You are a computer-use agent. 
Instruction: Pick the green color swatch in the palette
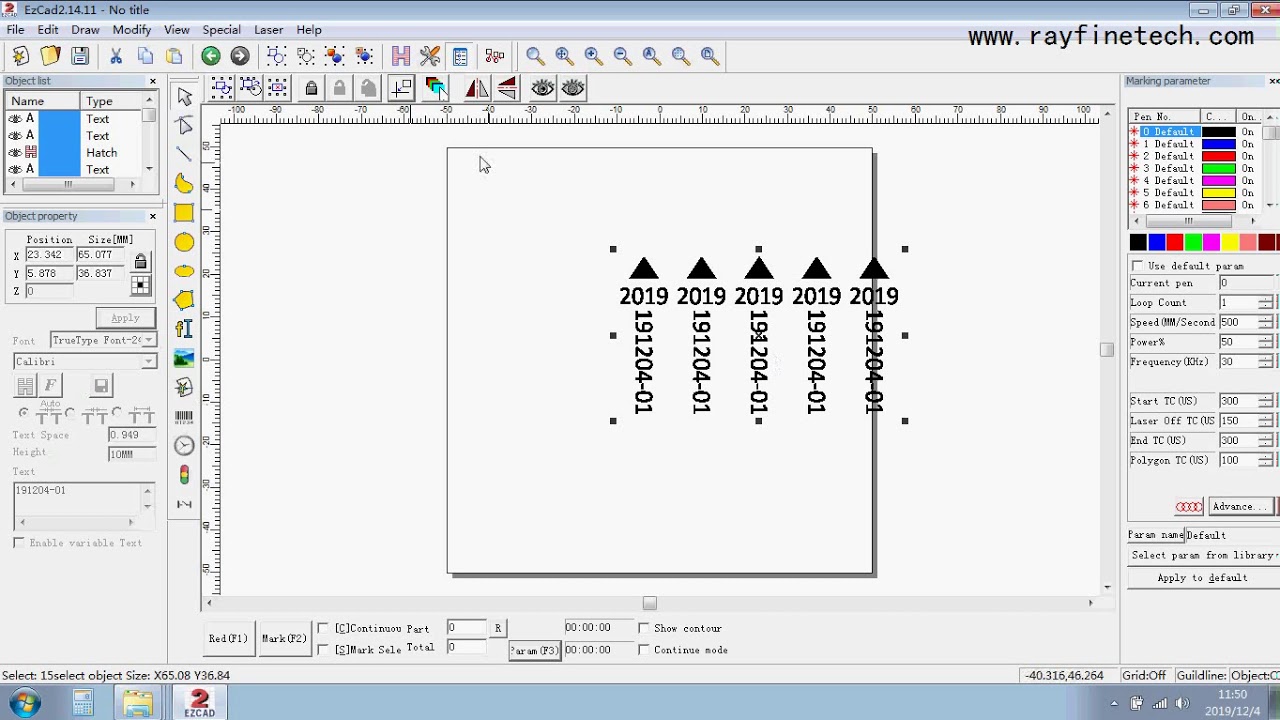[x=1193, y=242]
